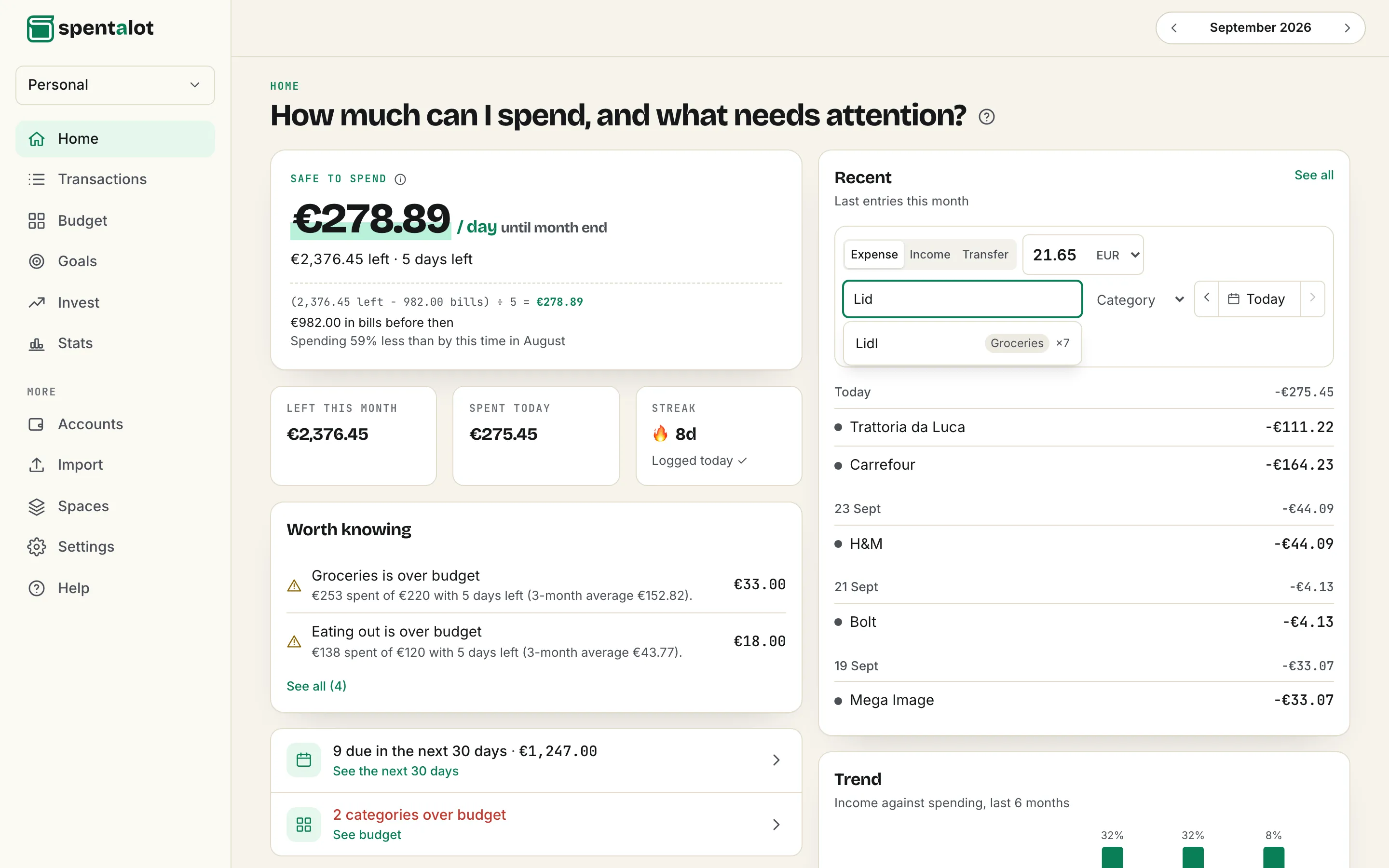Step entry date back one day
The width and height of the screenshot is (1389, 868).
pyautogui.click(x=1207, y=298)
